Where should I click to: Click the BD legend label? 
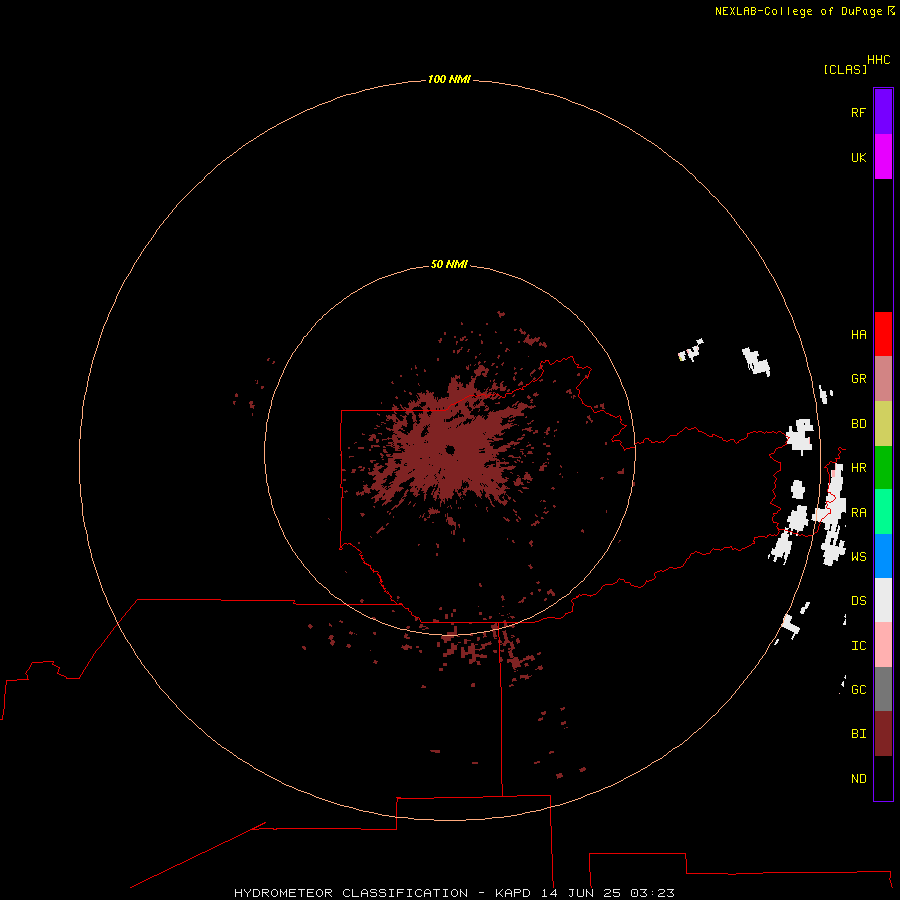click(859, 424)
